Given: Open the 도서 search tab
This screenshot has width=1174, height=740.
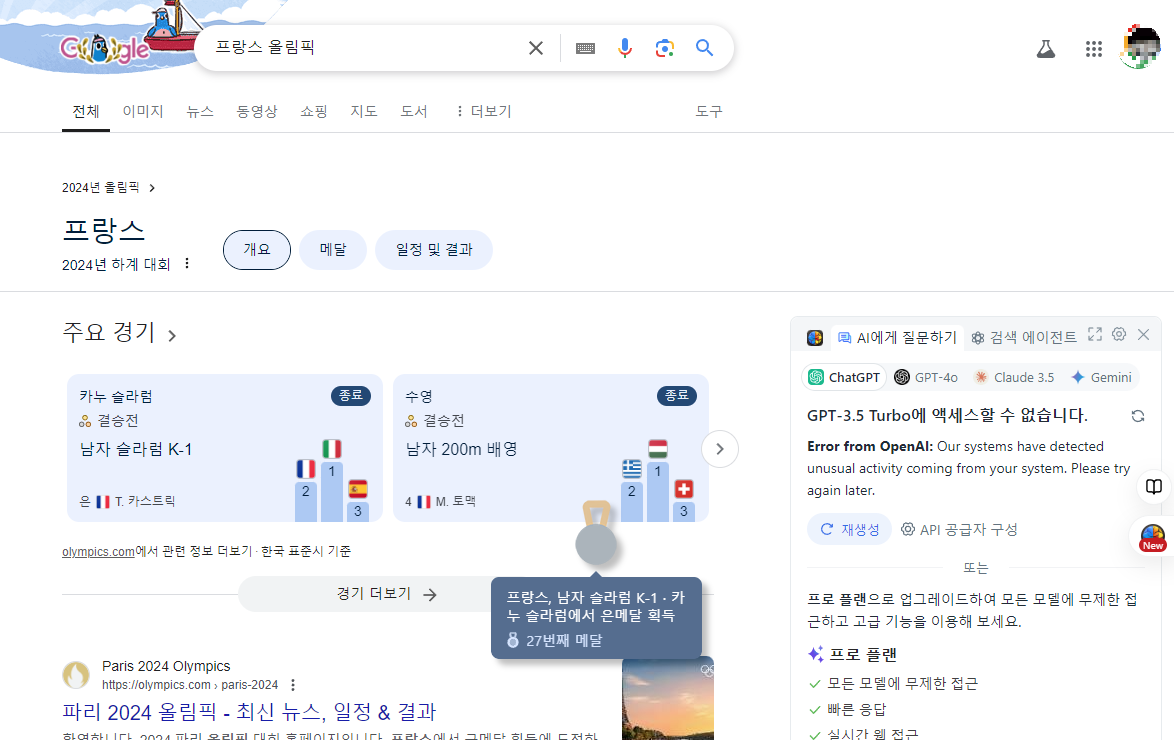Looking at the screenshot, I should point(413,112).
